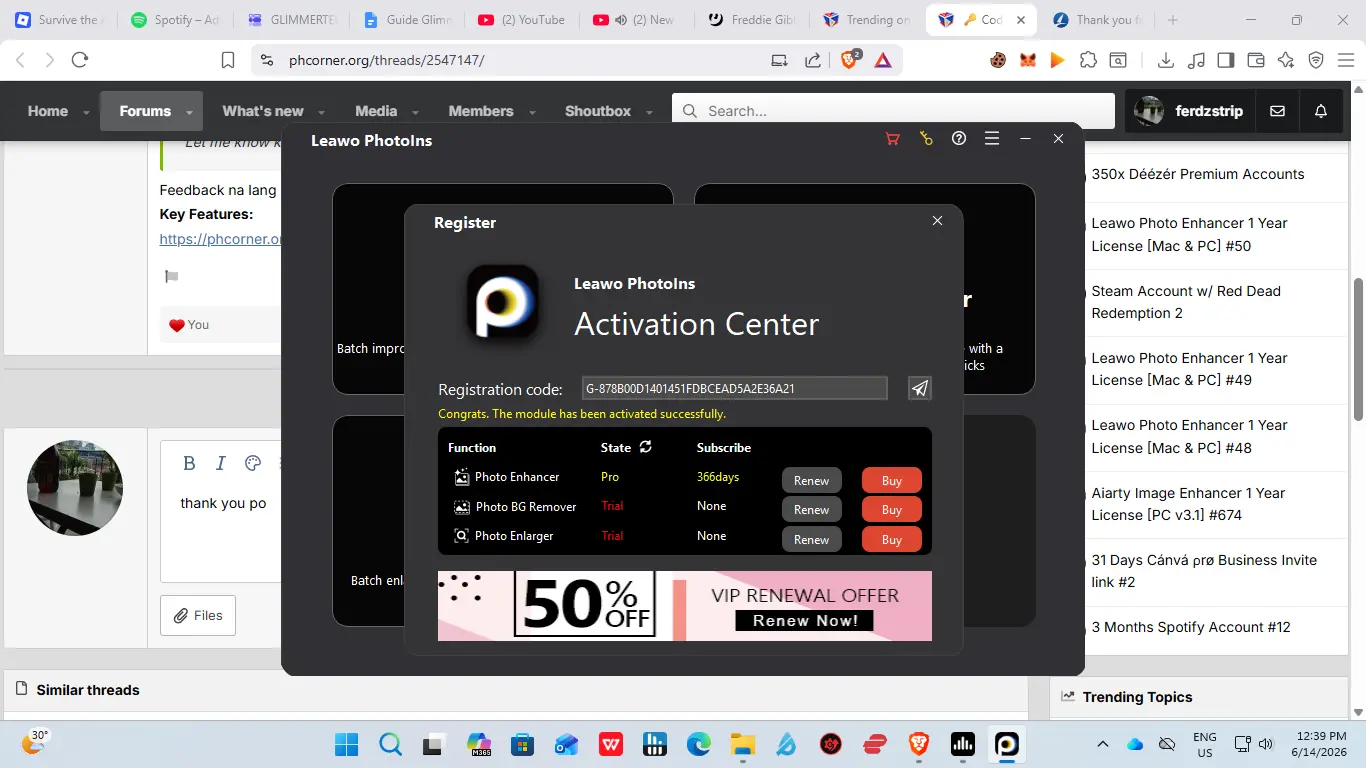Expand the Home dropdown arrow

pos(86,112)
